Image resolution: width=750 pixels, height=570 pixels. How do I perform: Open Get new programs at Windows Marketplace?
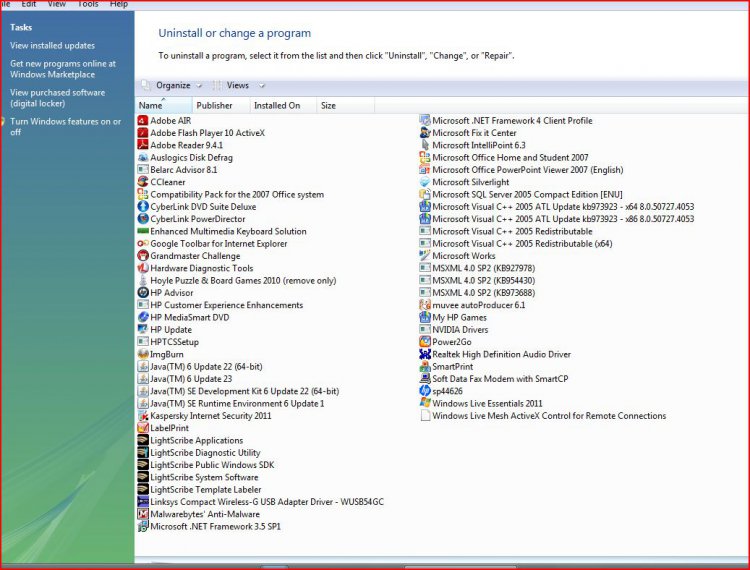(63, 69)
